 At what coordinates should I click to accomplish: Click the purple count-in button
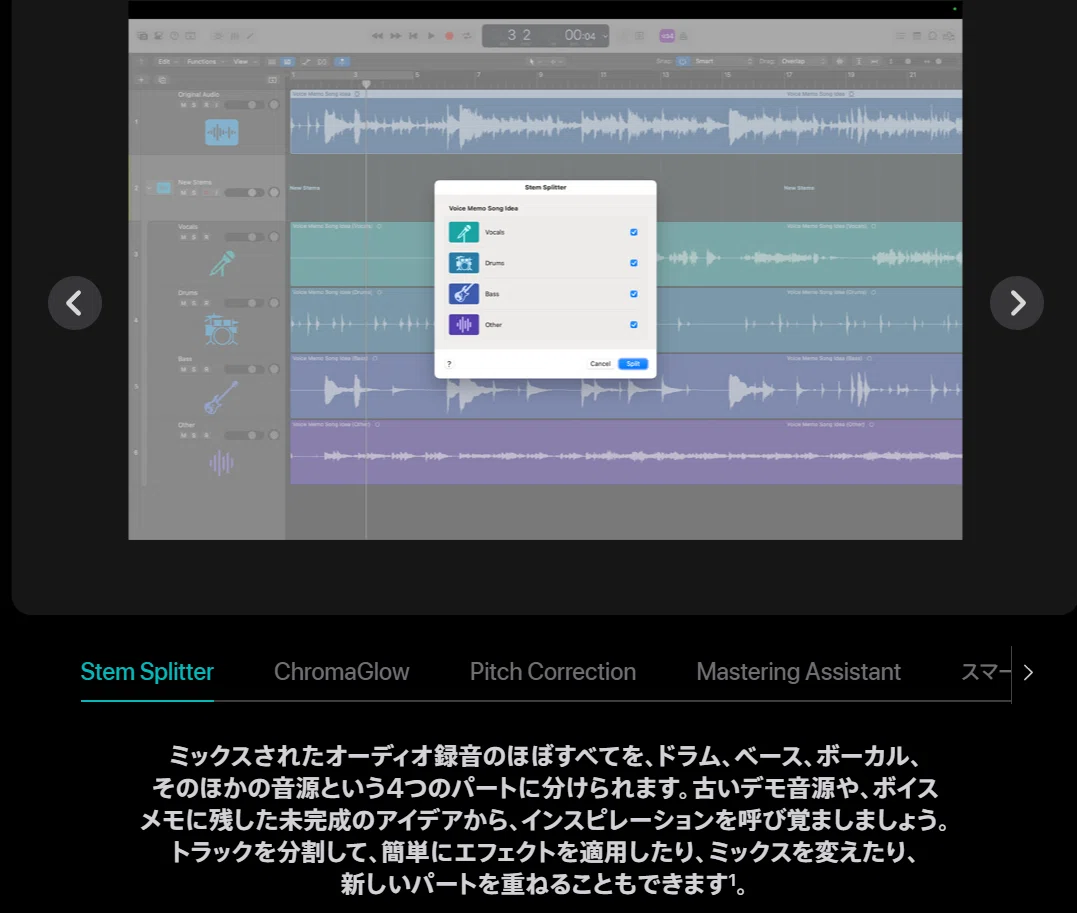(667, 36)
